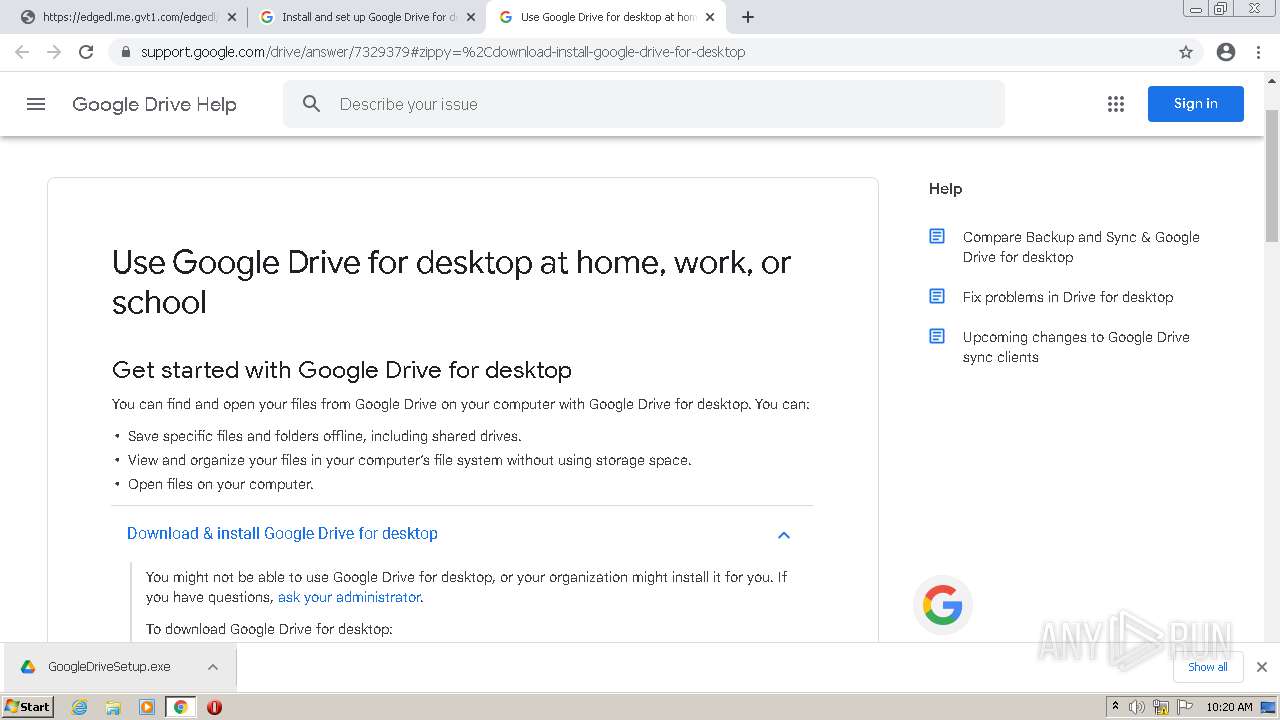Click Chrome icon in taskbar
This screenshot has width=1280, height=720.
point(180,707)
